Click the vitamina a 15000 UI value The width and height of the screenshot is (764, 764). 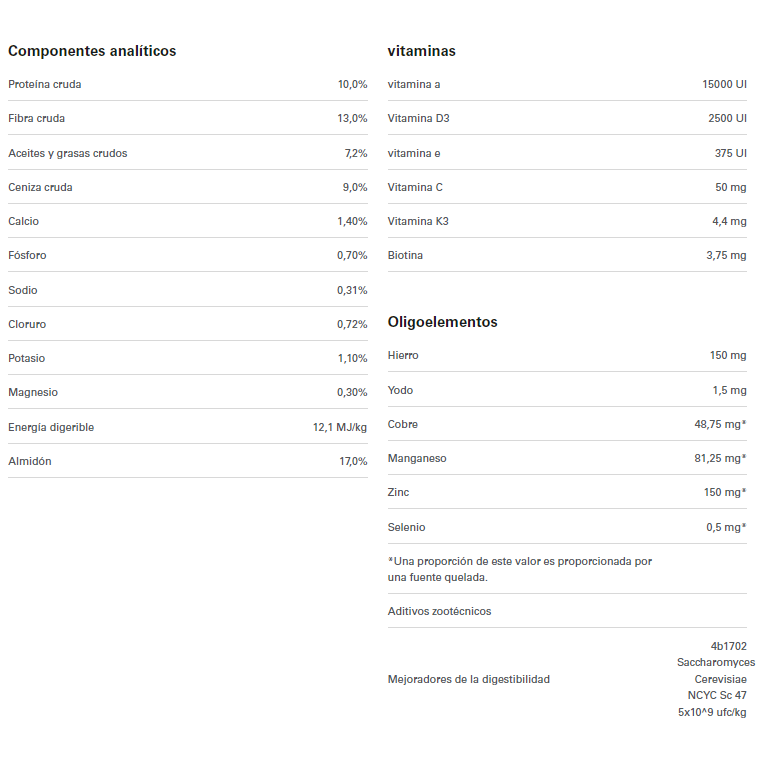click(x=724, y=84)
